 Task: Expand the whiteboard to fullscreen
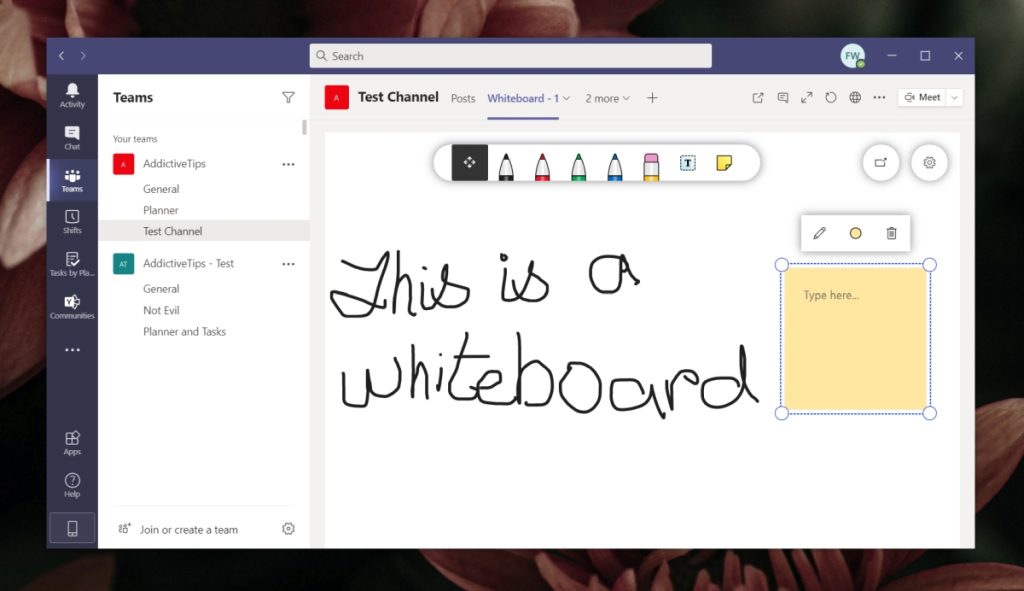point(807,97)
